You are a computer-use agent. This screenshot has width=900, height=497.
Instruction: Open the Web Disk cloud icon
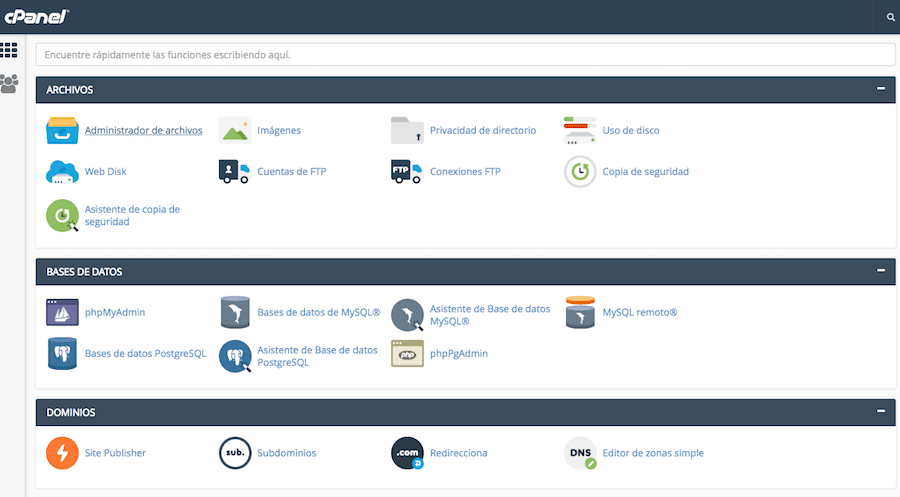[62, 172]
